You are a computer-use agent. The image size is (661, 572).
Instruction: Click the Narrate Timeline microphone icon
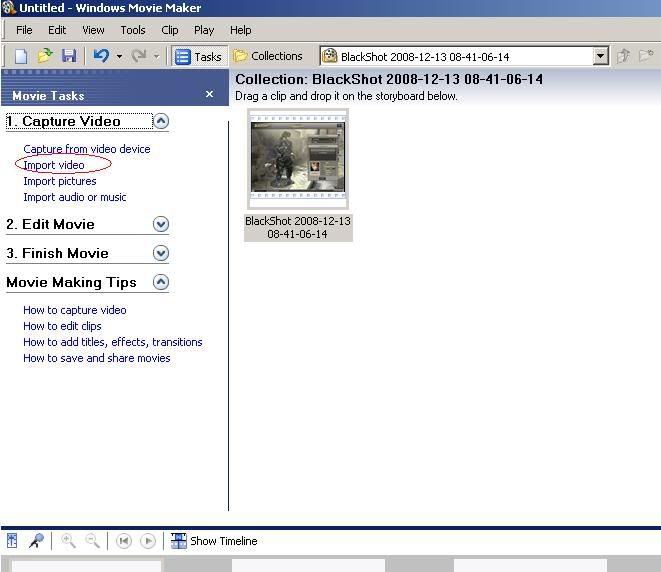(x=36, y=541)
